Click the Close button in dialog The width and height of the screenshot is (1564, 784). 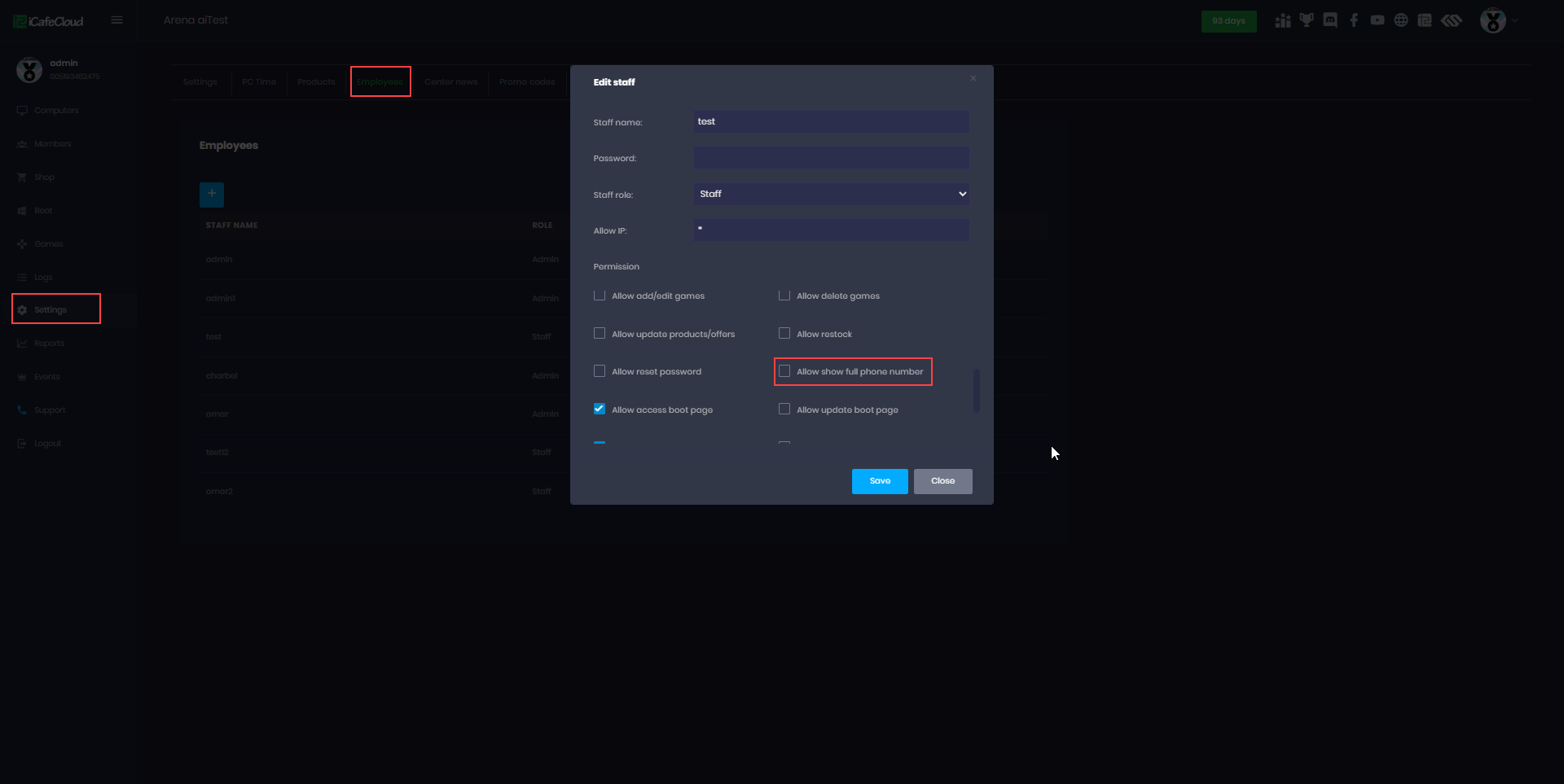pos(942,481)
